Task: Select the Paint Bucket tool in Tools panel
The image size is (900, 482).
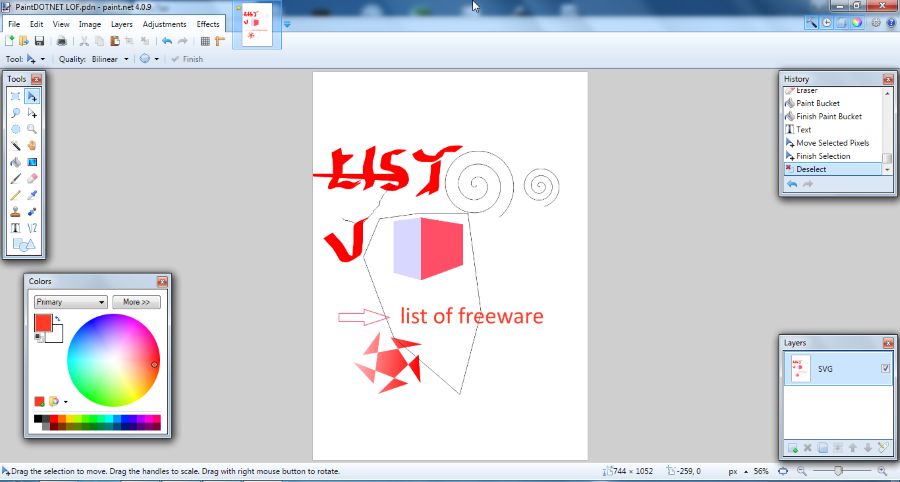Action: tap(15, 162)
